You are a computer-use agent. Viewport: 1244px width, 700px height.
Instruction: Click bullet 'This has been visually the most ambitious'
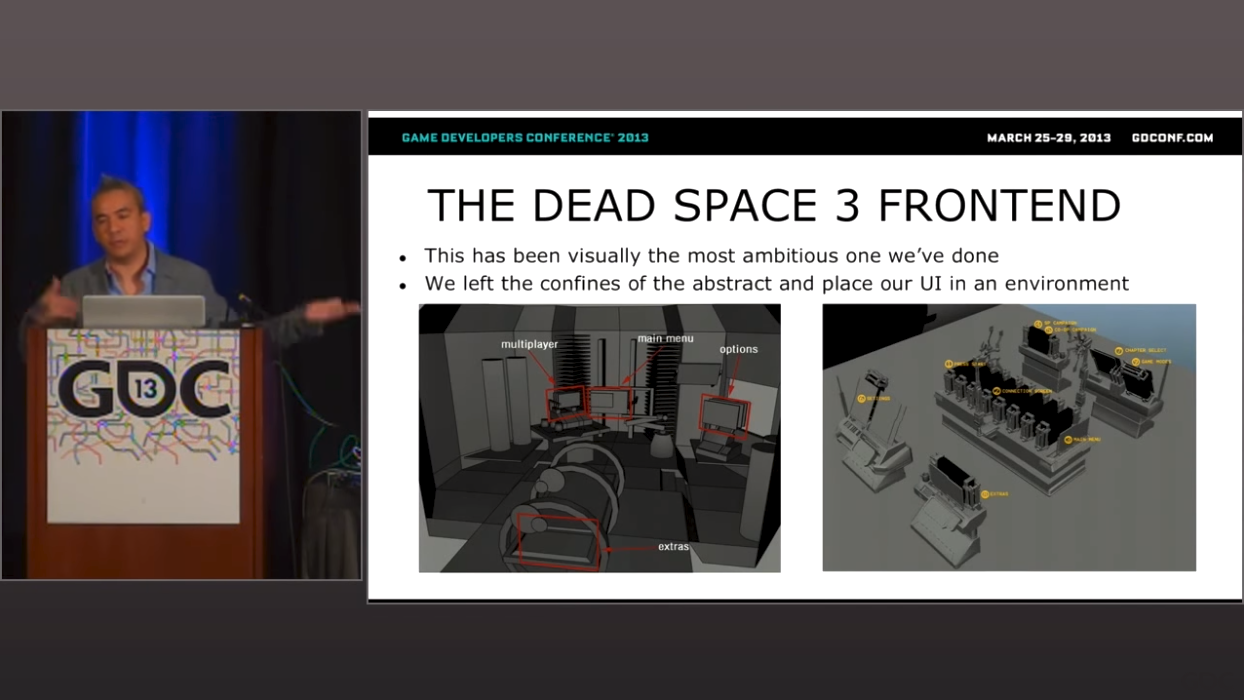[711, 256]
